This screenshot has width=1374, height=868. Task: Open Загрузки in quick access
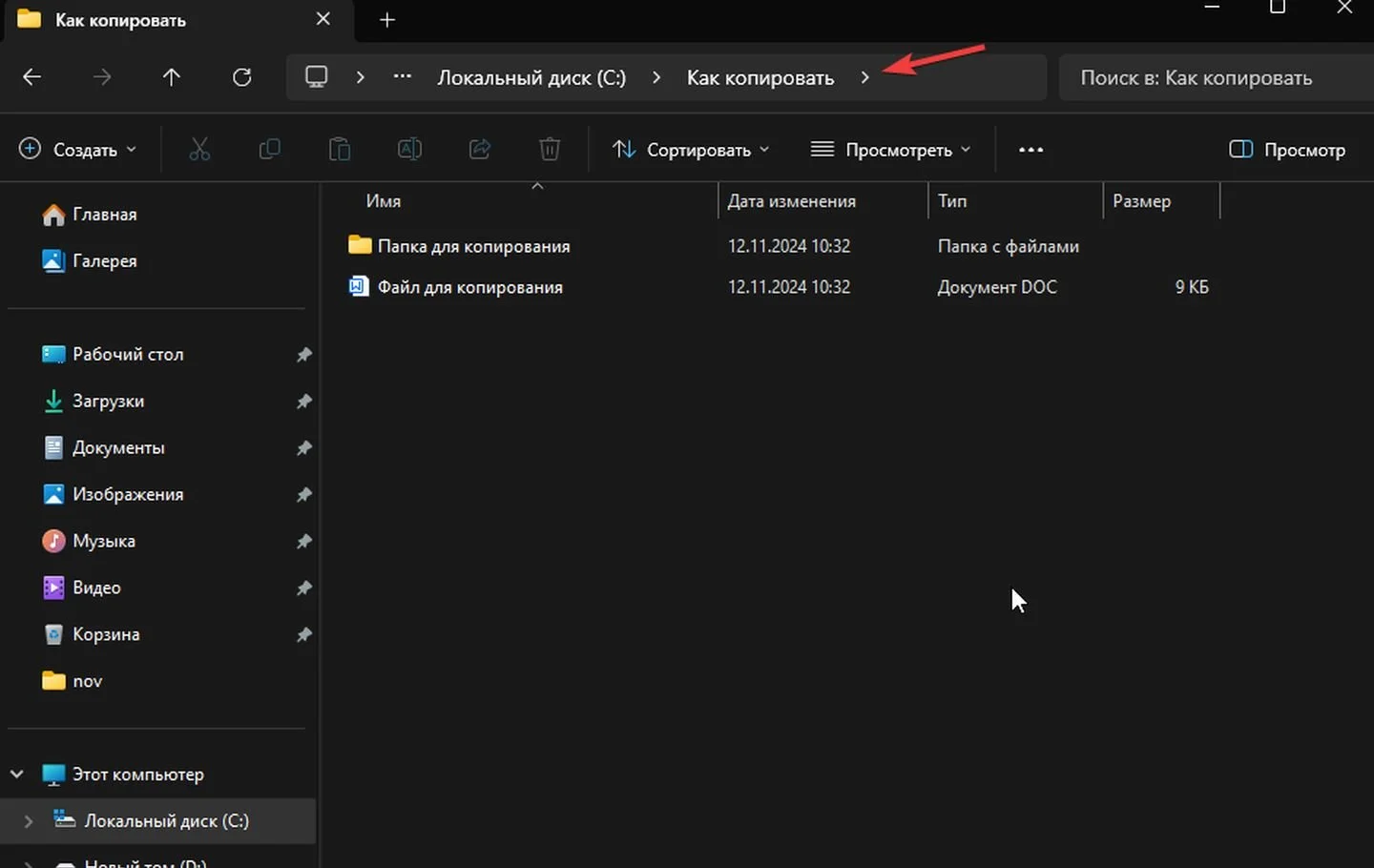(108, 402)
